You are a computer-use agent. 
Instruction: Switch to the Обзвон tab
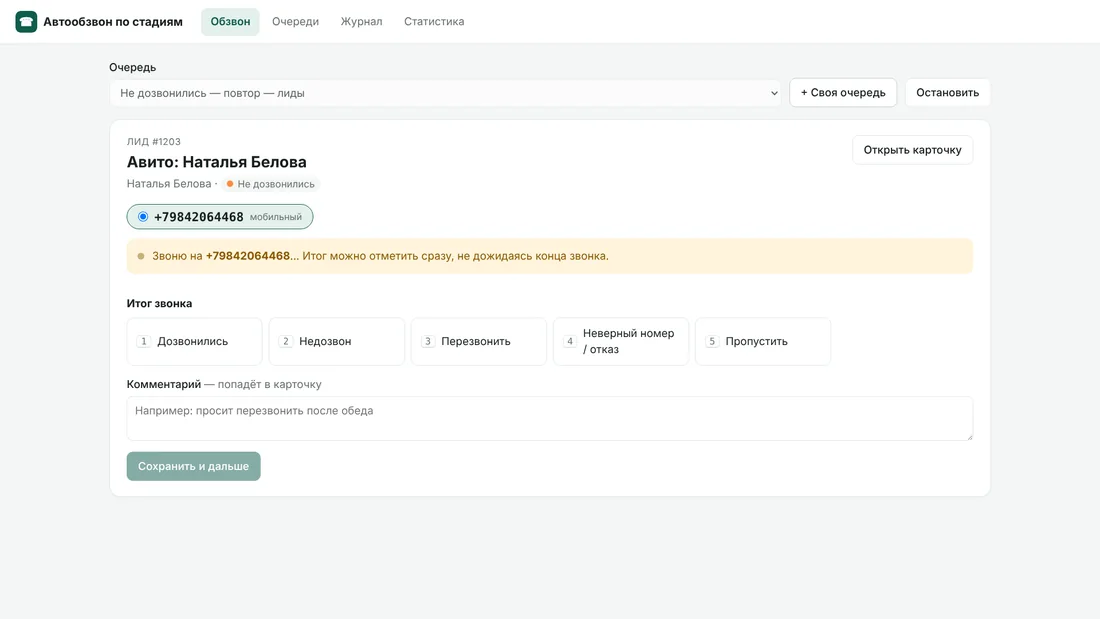click(230, 22)
